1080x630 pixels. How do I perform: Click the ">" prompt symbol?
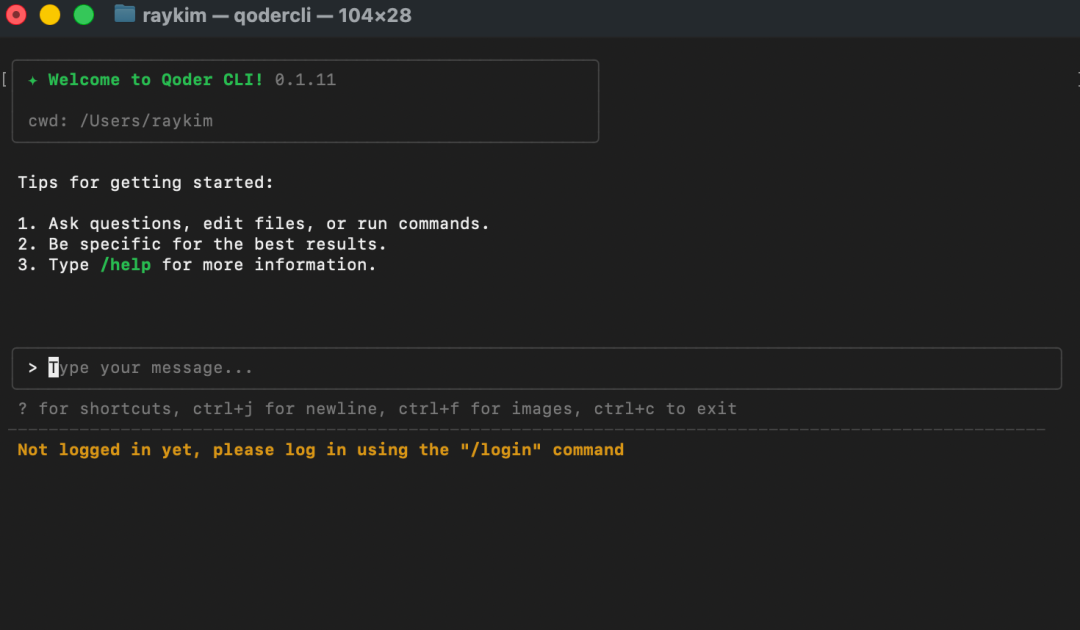click(33, 368)
